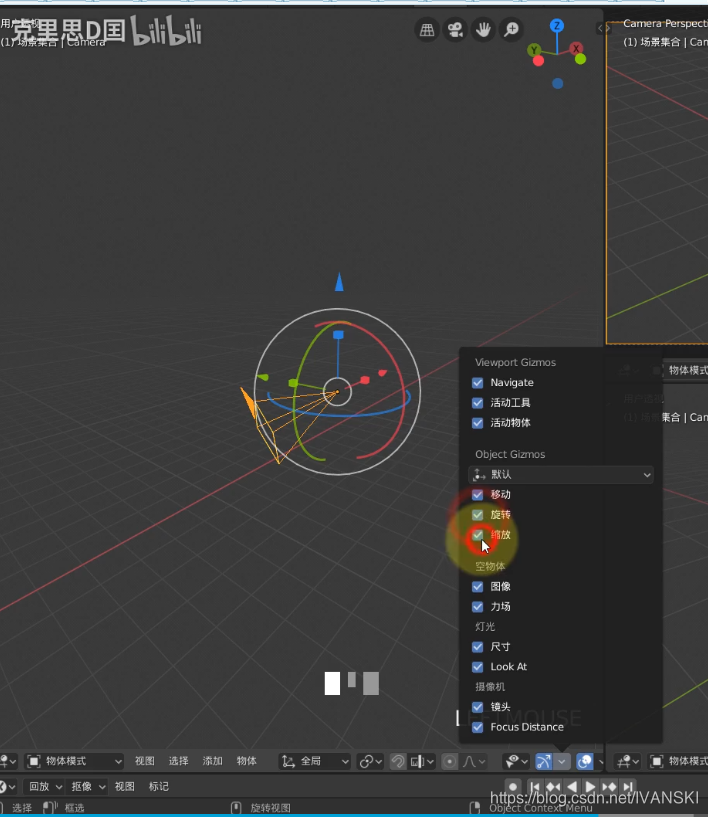The image size is (708, 817).
Task: Open the 抠像 keying dropdown
Action: click(x=88, y=786)
